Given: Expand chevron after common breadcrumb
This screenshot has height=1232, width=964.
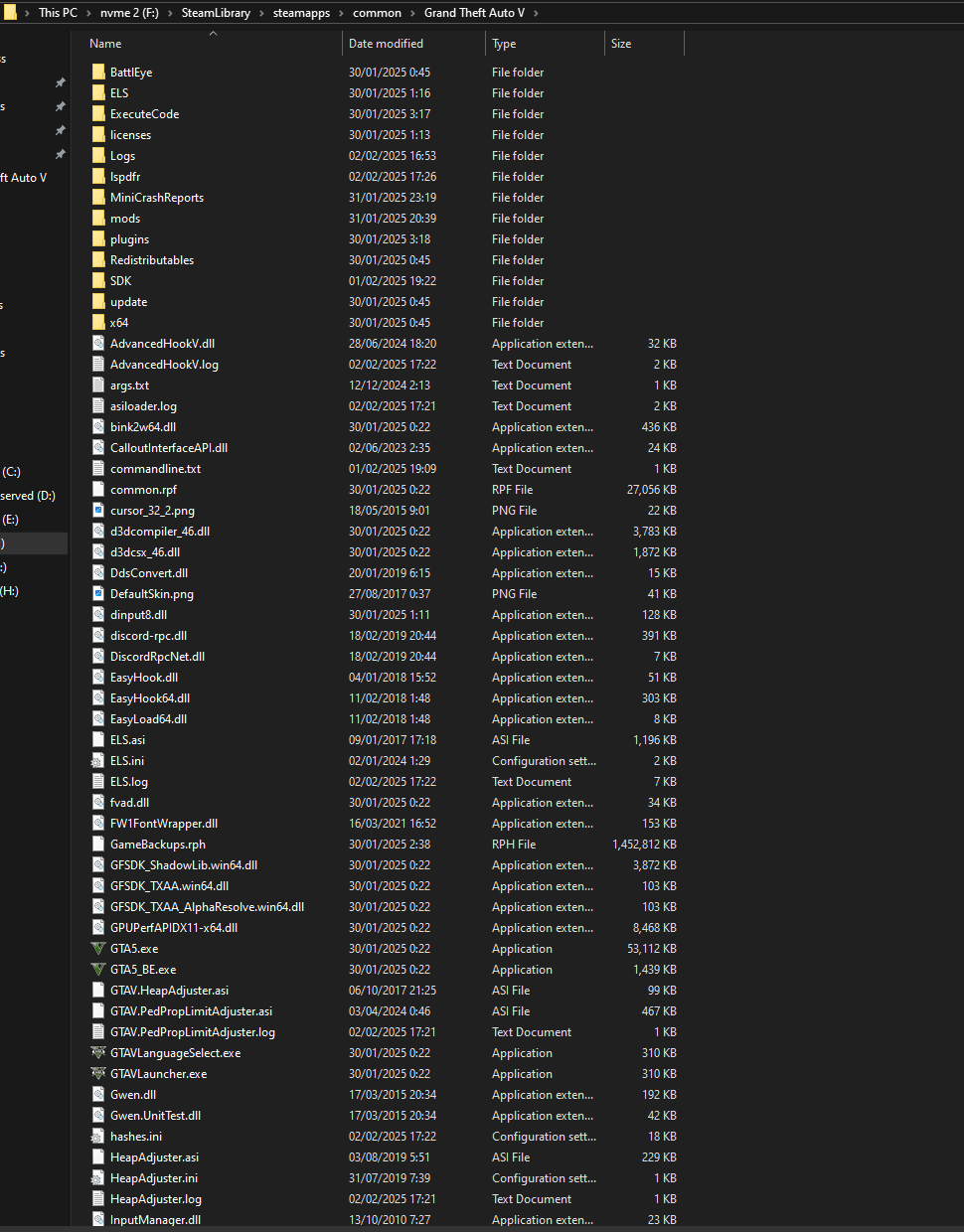Looking at the screenshot, I should click(x=412, y=13).
